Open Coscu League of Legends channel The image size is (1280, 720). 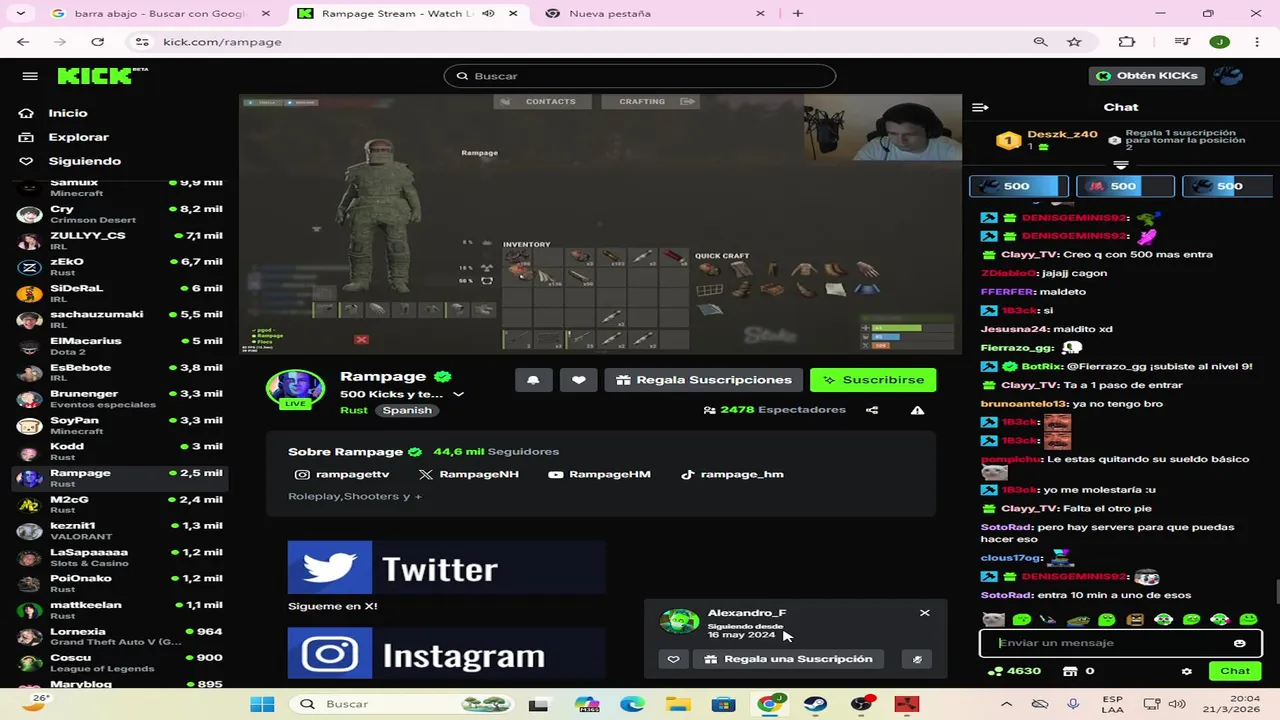(x=120, y=663)
